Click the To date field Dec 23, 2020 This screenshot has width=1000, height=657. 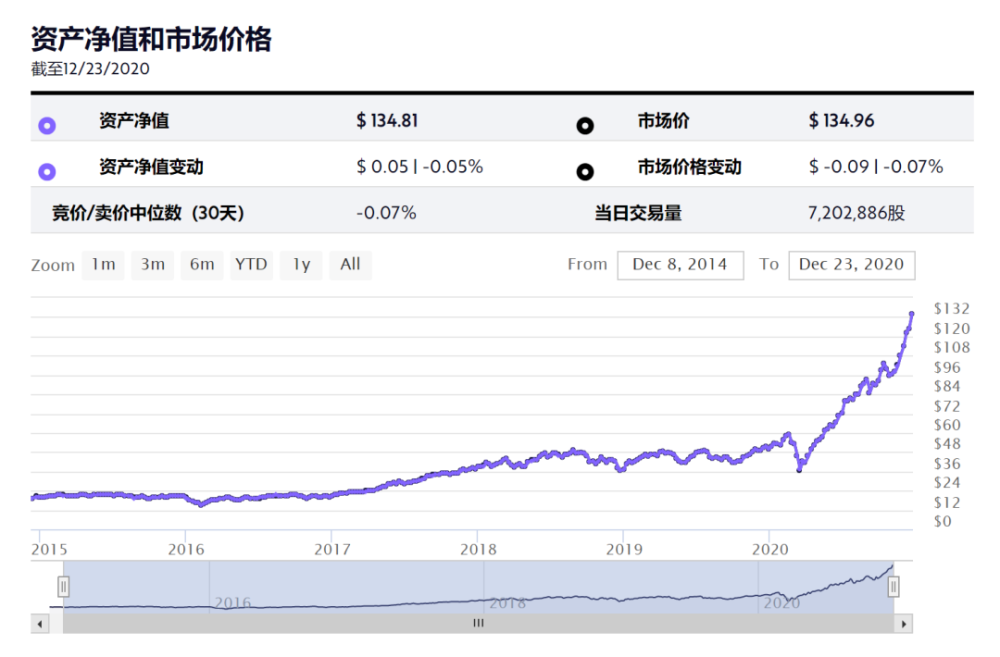coord(851,265)
